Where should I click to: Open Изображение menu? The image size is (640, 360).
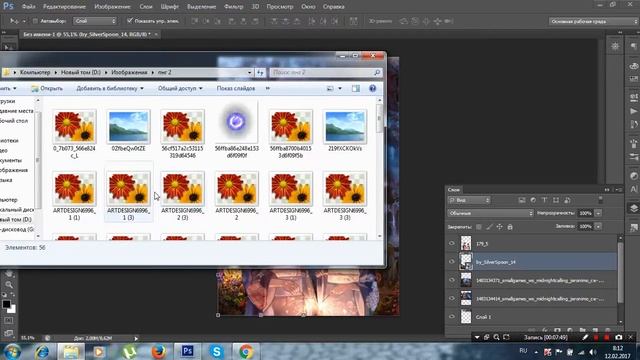(x=112, y=7)
